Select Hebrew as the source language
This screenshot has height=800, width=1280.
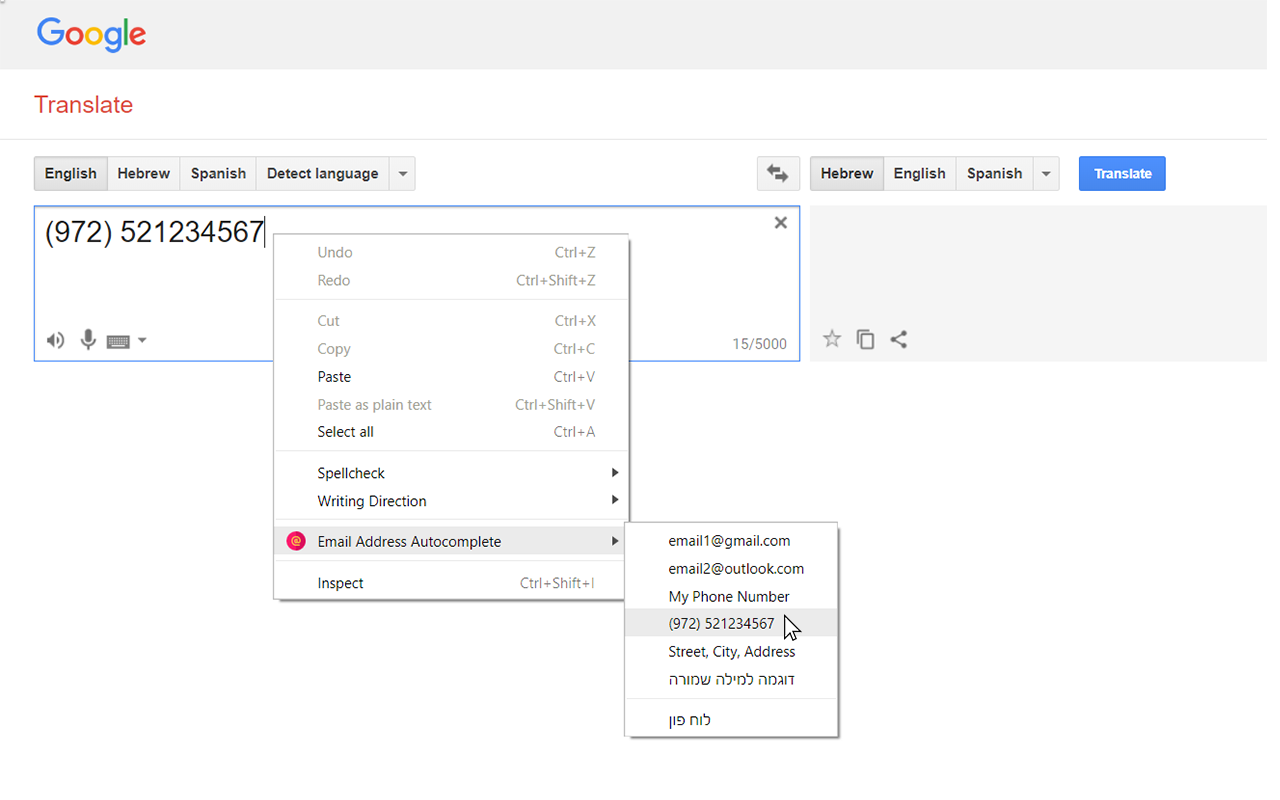pyautogui.click(x=144, y=173)
